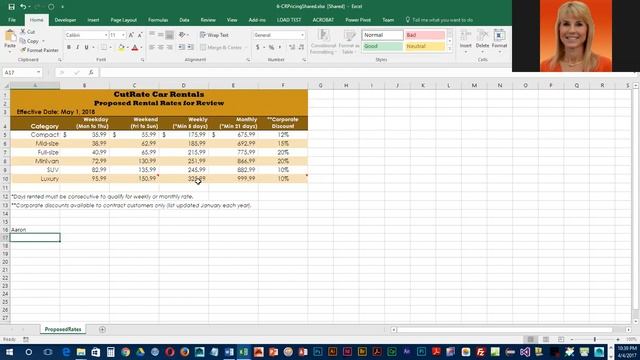The width and height of the screenshot is (640, 360).
Task: Open the Font dialog launcher
Action: (x=142, y=60)
